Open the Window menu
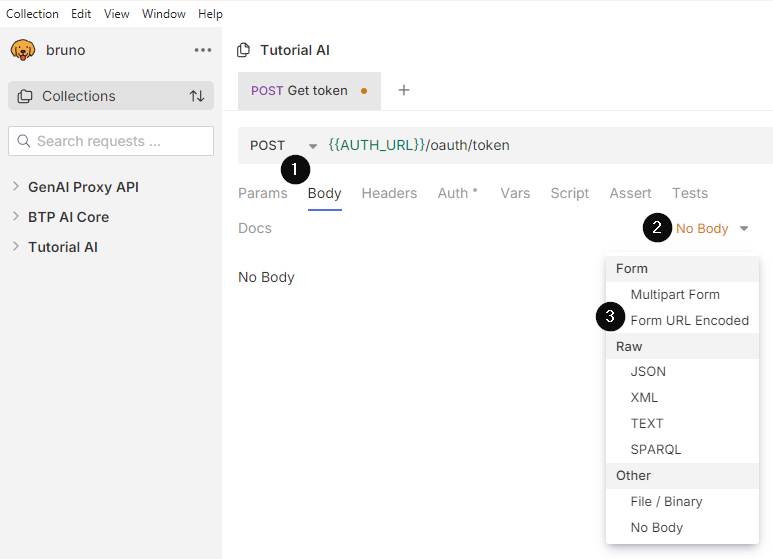 pyautogui.click(x=164, y=14)
